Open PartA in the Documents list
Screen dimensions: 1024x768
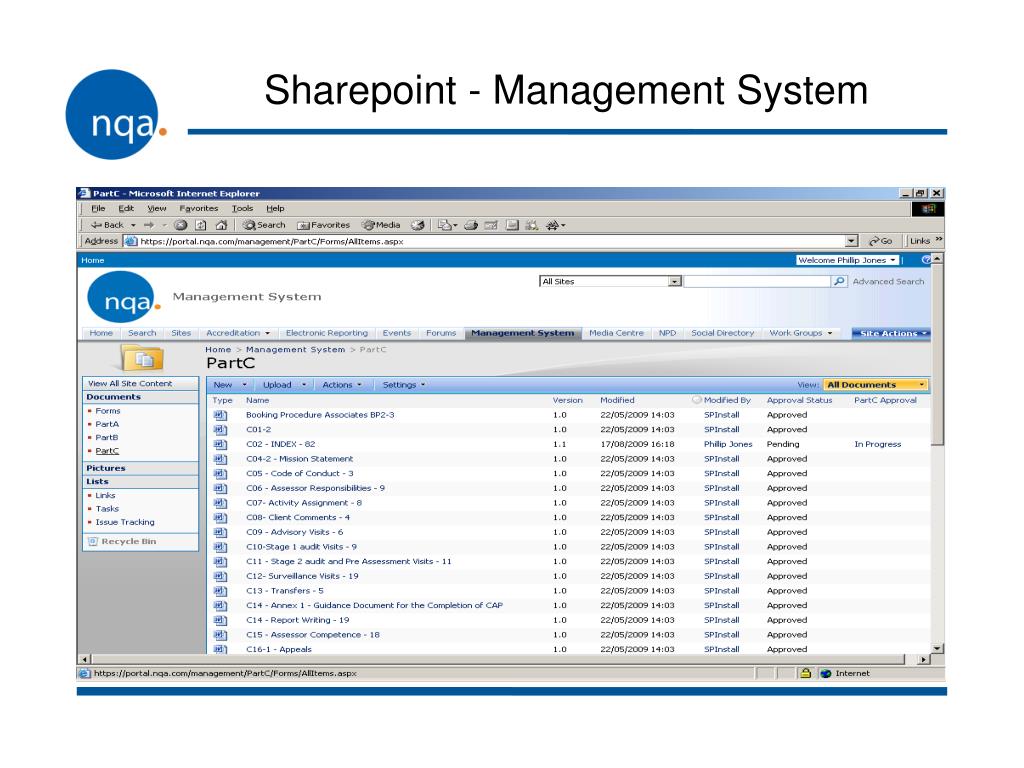click(x=107, y=424)
